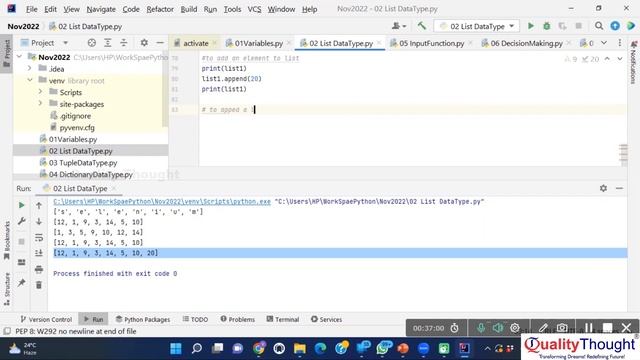Toggle soft-wrap in Run console

click(x=39, y=237)
